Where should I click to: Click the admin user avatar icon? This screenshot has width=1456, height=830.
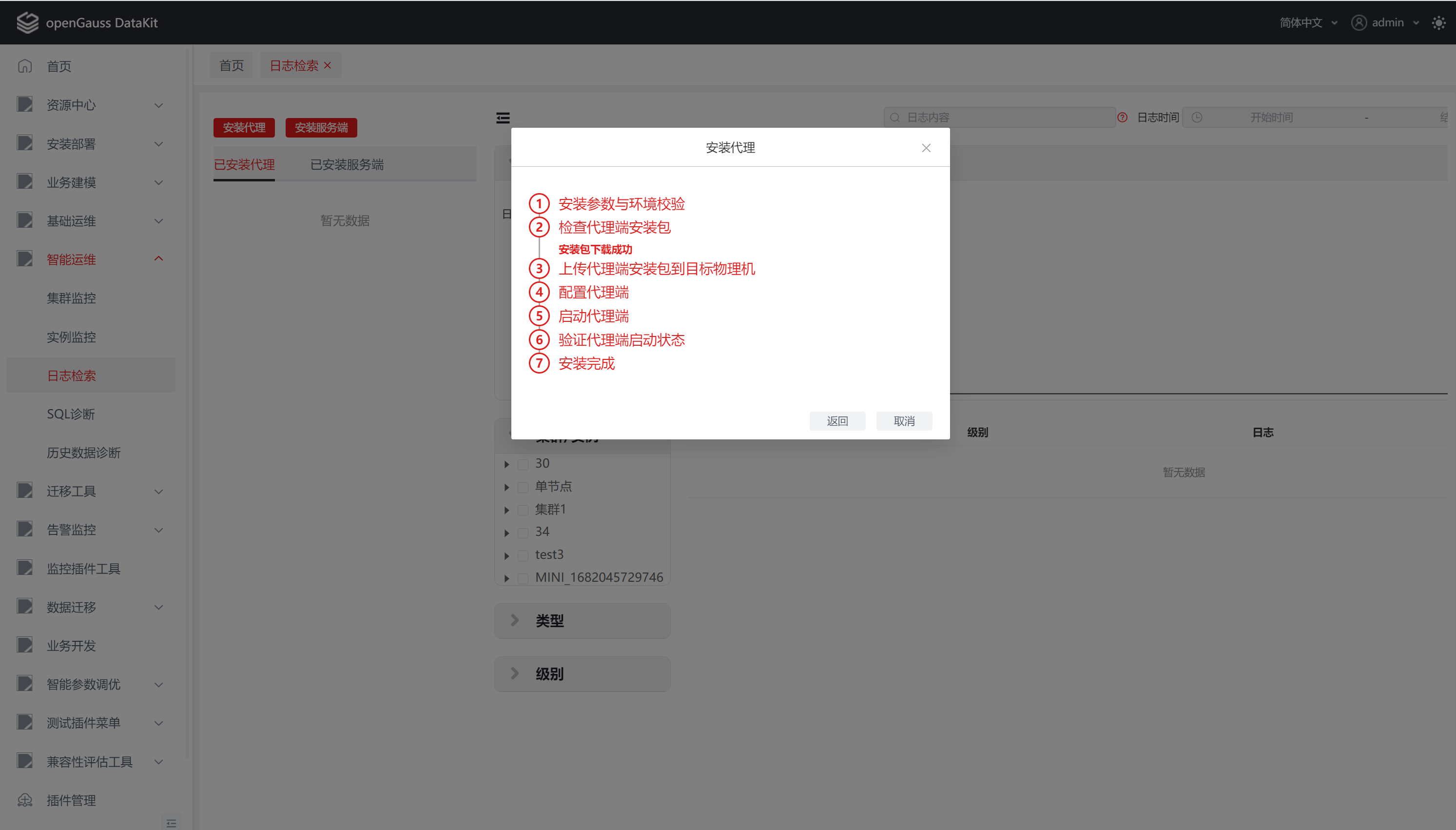point(1359,23)
